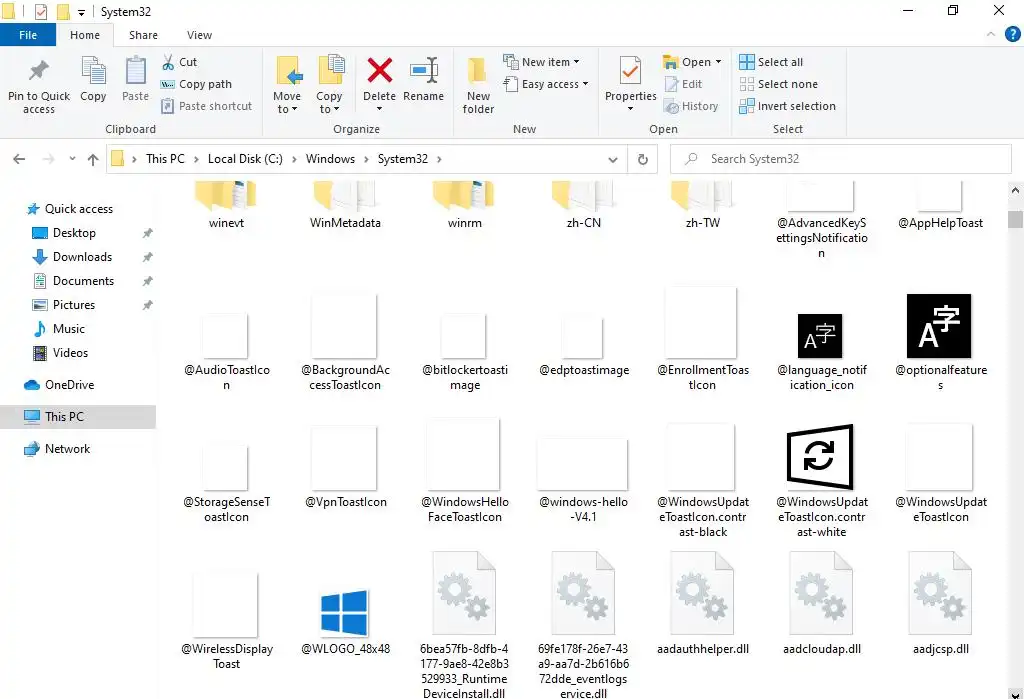This screenshot has height=699, width=1024.
Task: Click the vertical scrollbar thumb
Action: [1015, 219]
